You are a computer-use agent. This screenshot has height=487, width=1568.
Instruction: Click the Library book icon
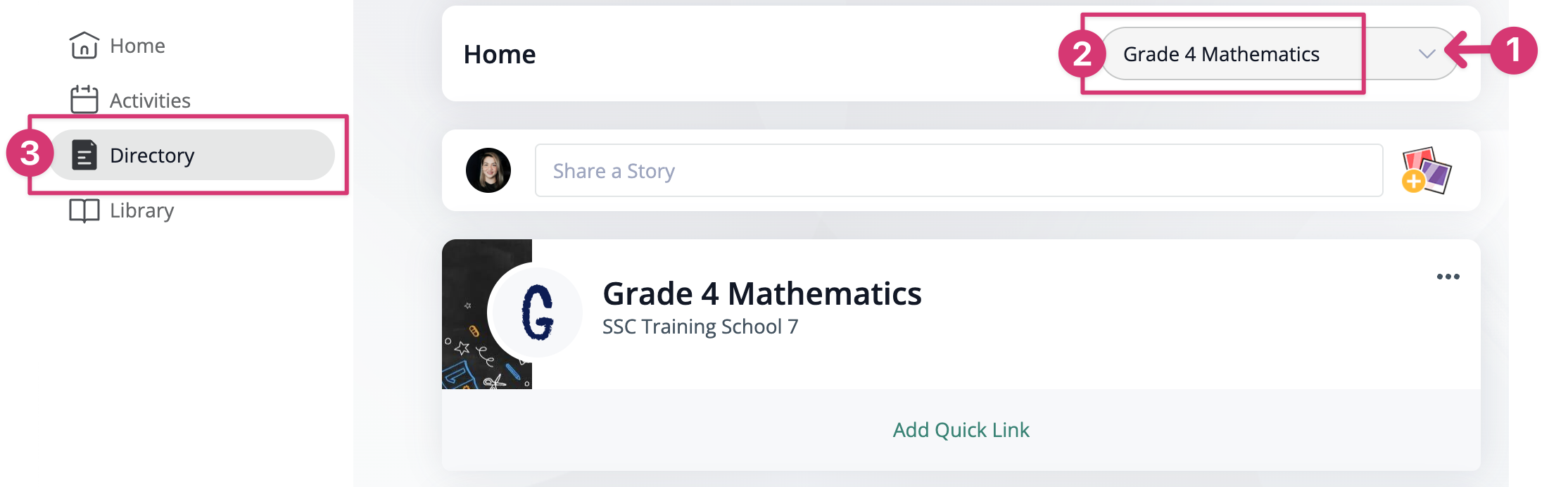tap(84, 210)
